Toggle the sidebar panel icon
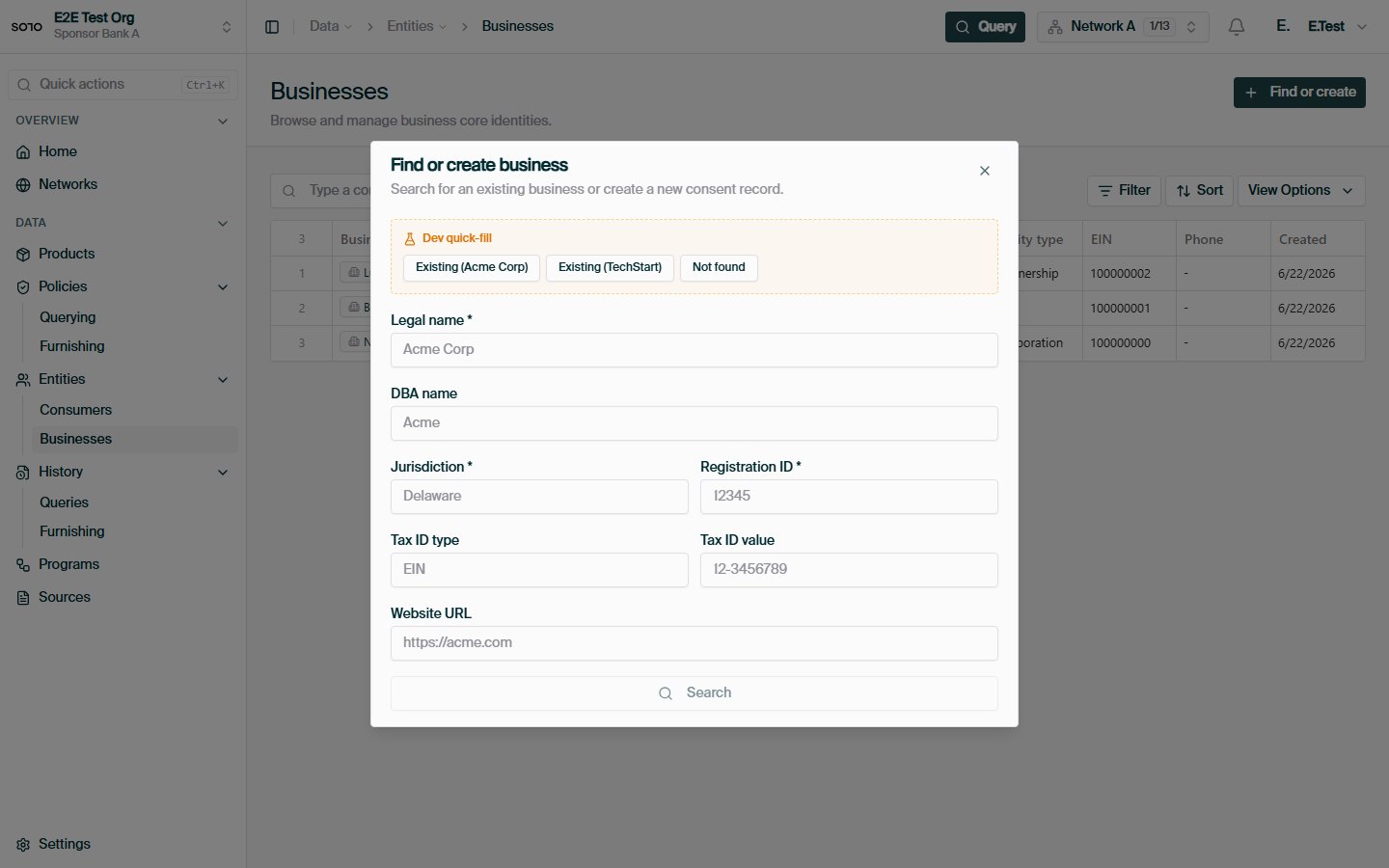Image resolution: width=1389 pixels, height=868 pixels. point(272,27)
